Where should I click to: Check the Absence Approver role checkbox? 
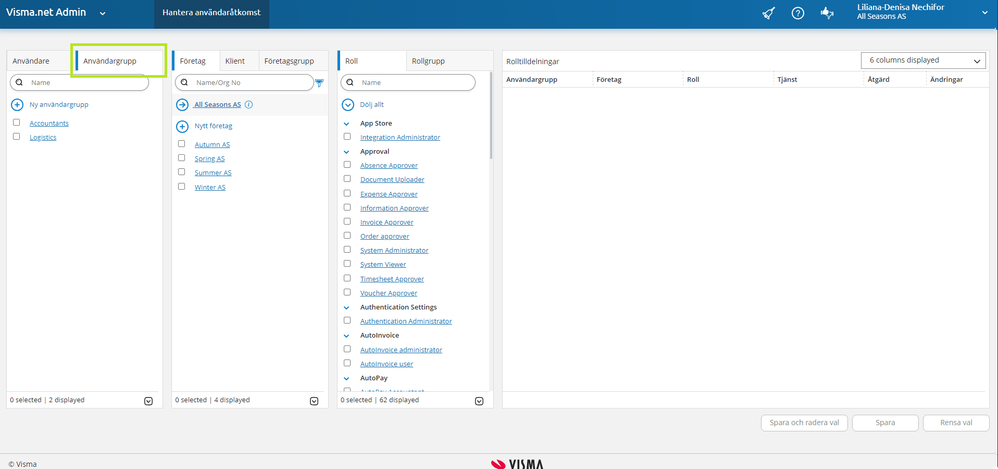click(347, 165)
